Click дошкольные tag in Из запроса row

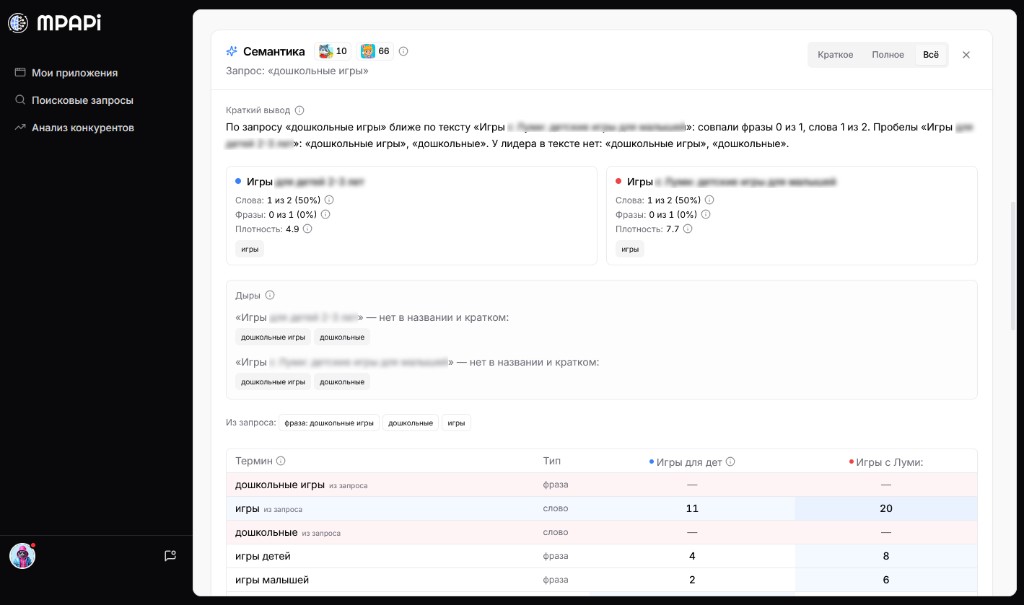(x=411, y=423)
